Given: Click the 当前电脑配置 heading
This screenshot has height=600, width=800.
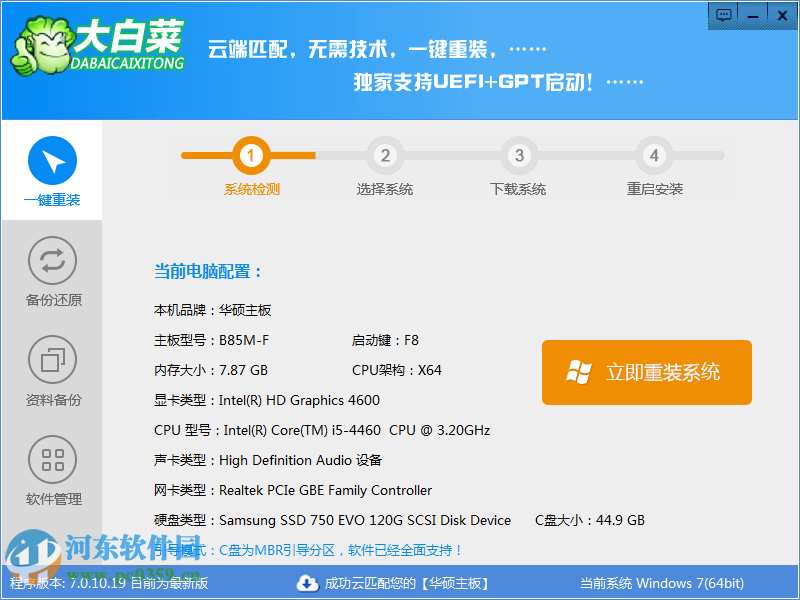Looking at the screenshot, I should [208, 271].
